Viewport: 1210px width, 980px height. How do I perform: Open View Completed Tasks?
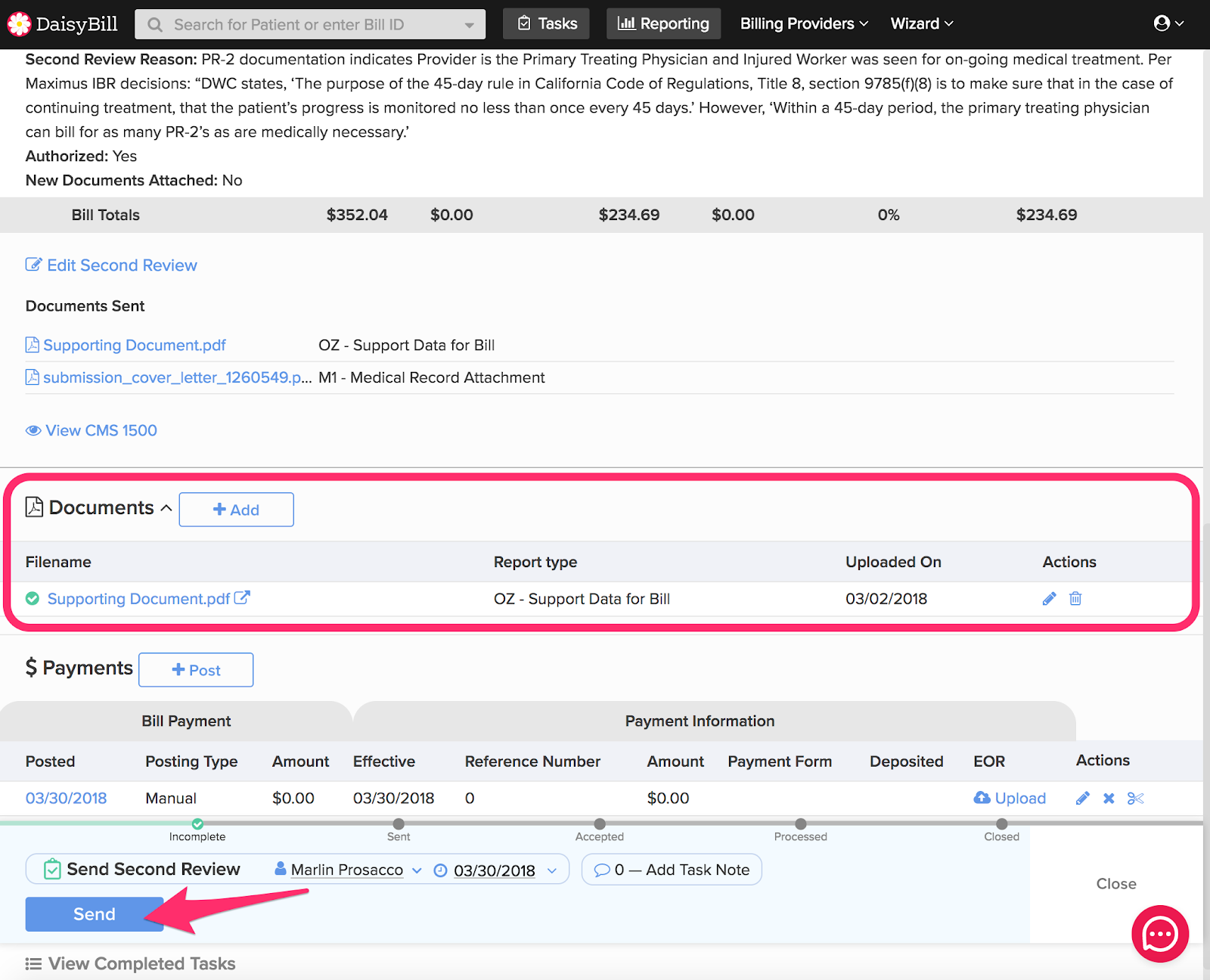coord(141,963)
